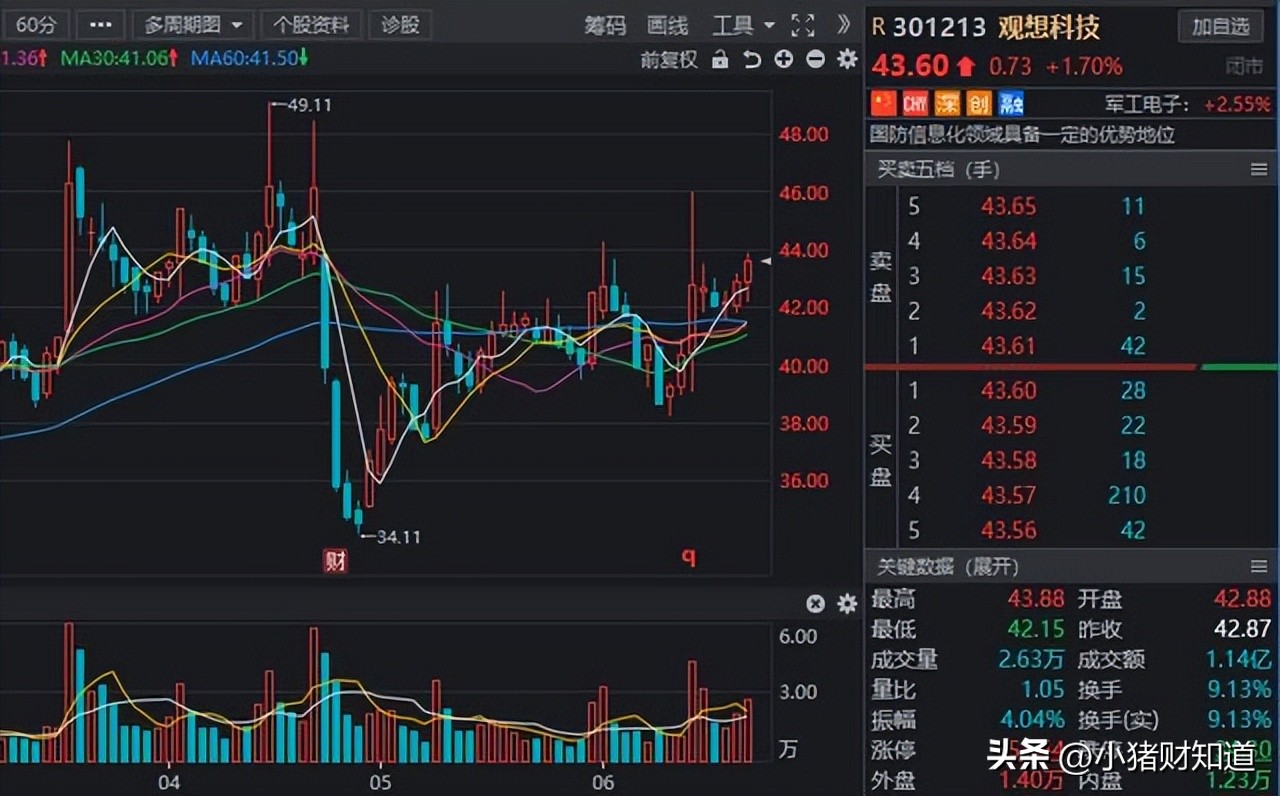Toggle the 筹码 chip distribution view
Screen dimensions: 1280x796
tap(604, 25)
